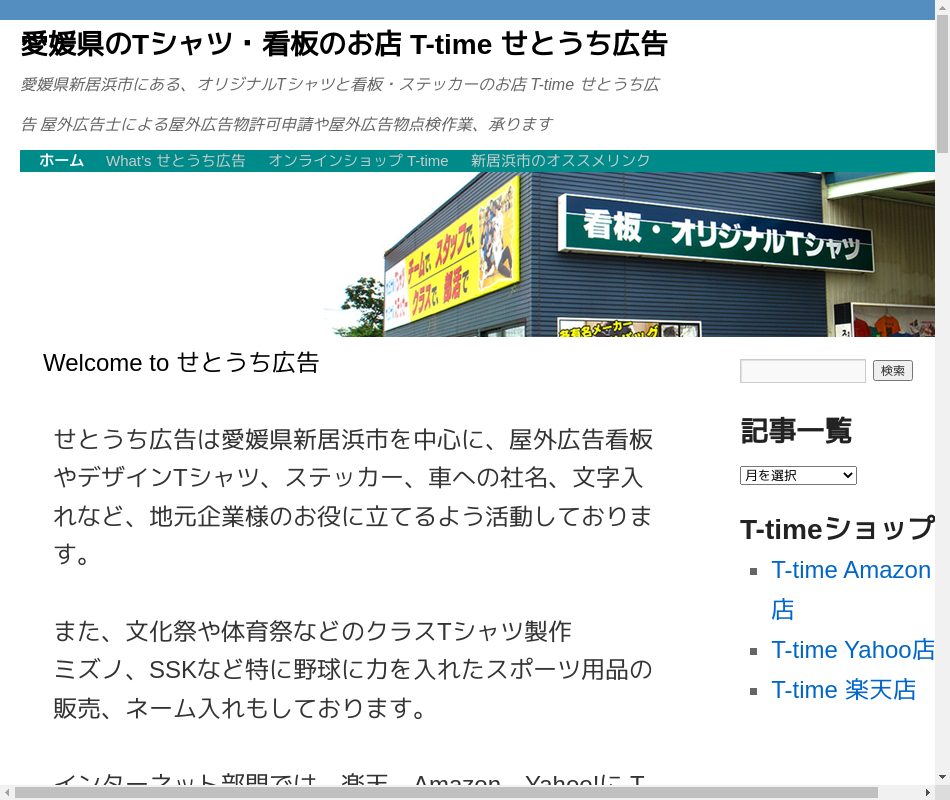The height and width of the screenshot is (800, 950).
Task: Click the vertical scrollbar down arrow
Action: tap(942, 777)
